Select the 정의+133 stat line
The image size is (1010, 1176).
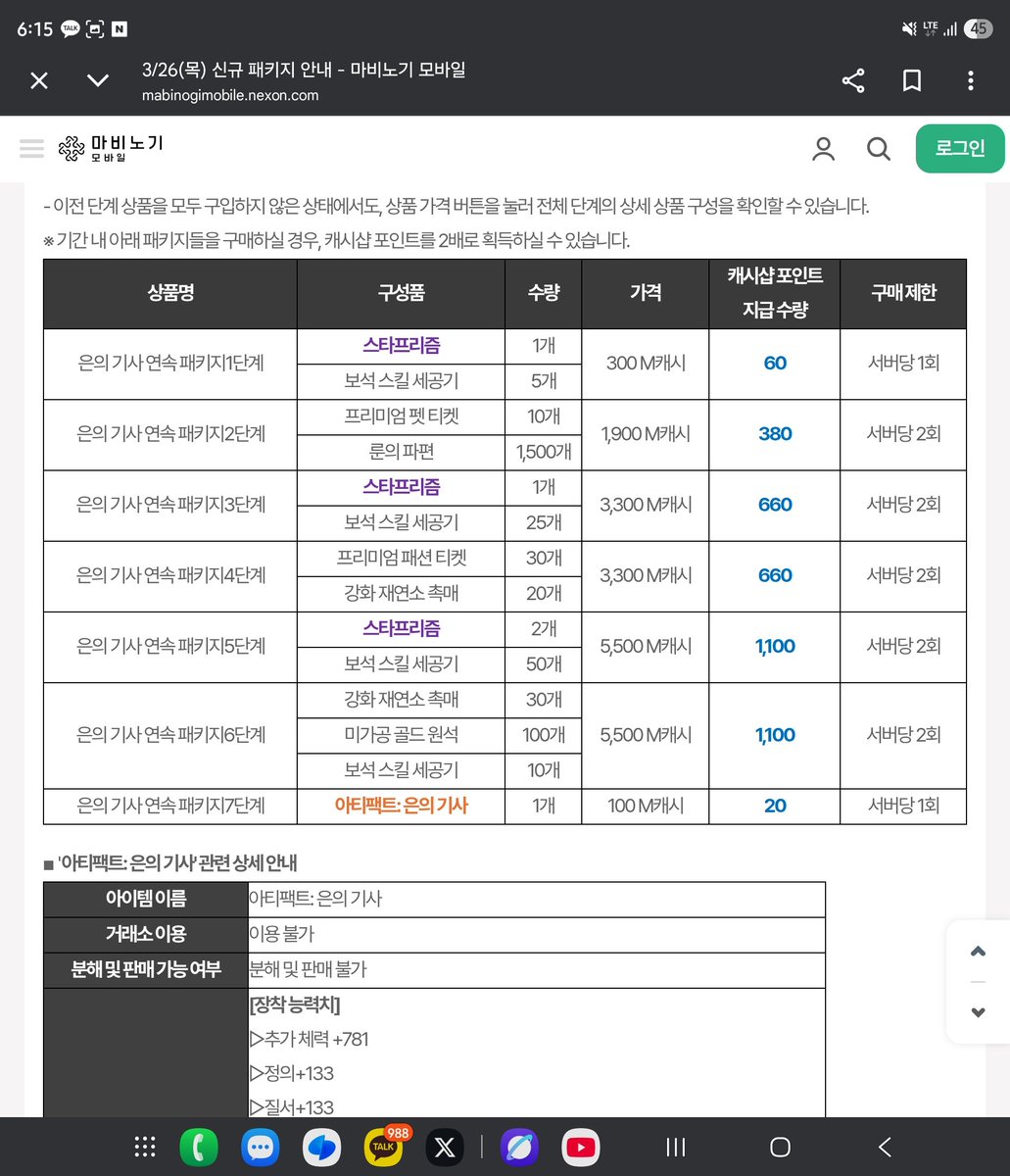292,1073
